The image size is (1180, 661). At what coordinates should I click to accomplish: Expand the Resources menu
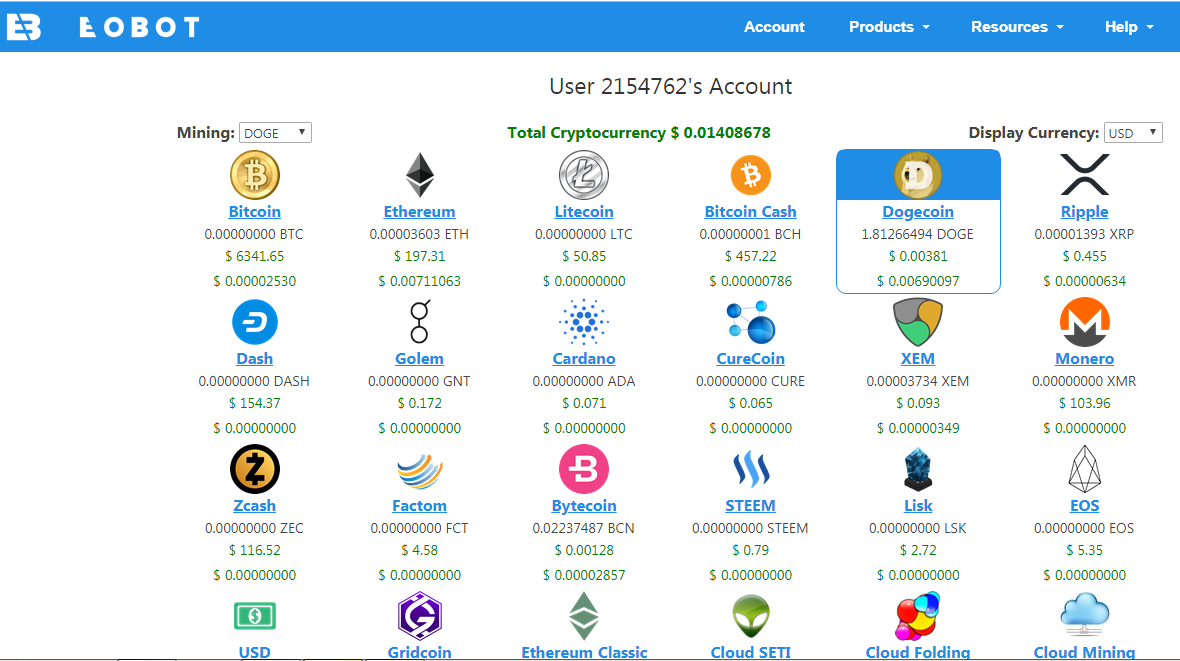click(x=1017, y=27)
